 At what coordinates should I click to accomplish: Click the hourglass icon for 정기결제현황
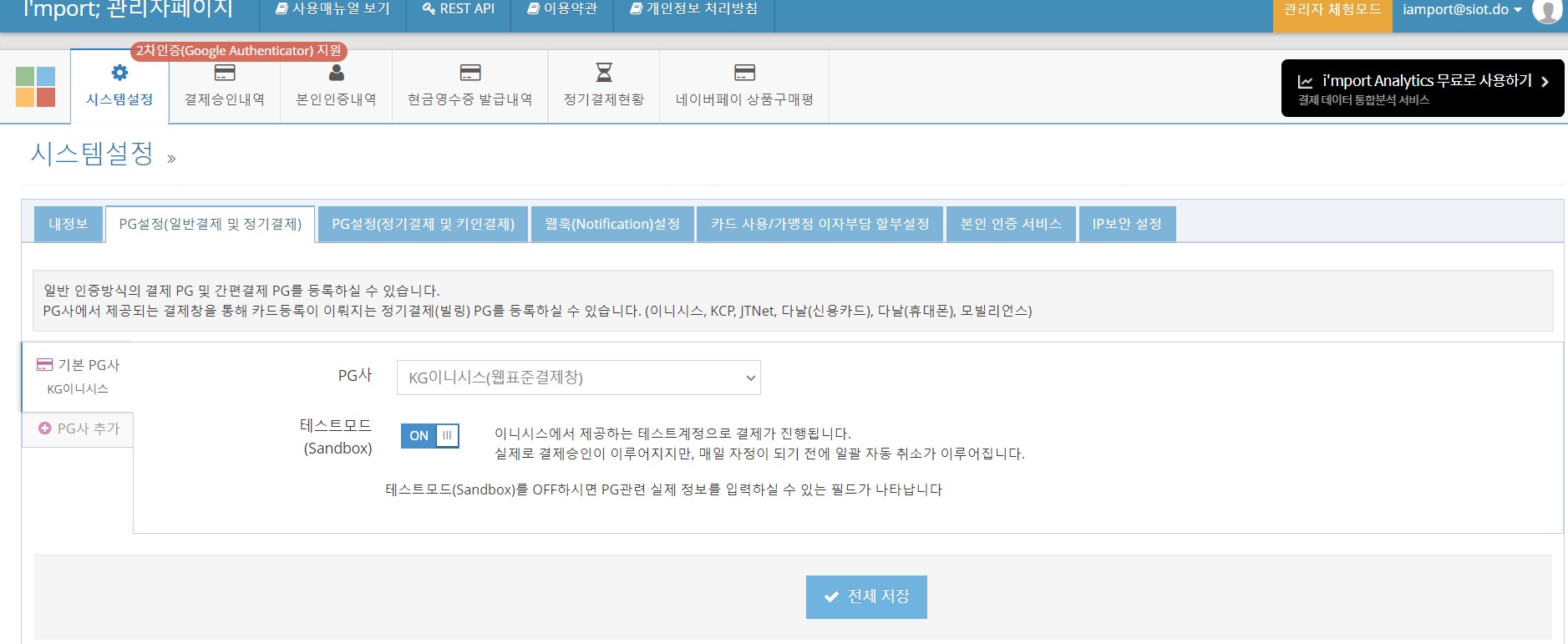[x=603, y=73]
